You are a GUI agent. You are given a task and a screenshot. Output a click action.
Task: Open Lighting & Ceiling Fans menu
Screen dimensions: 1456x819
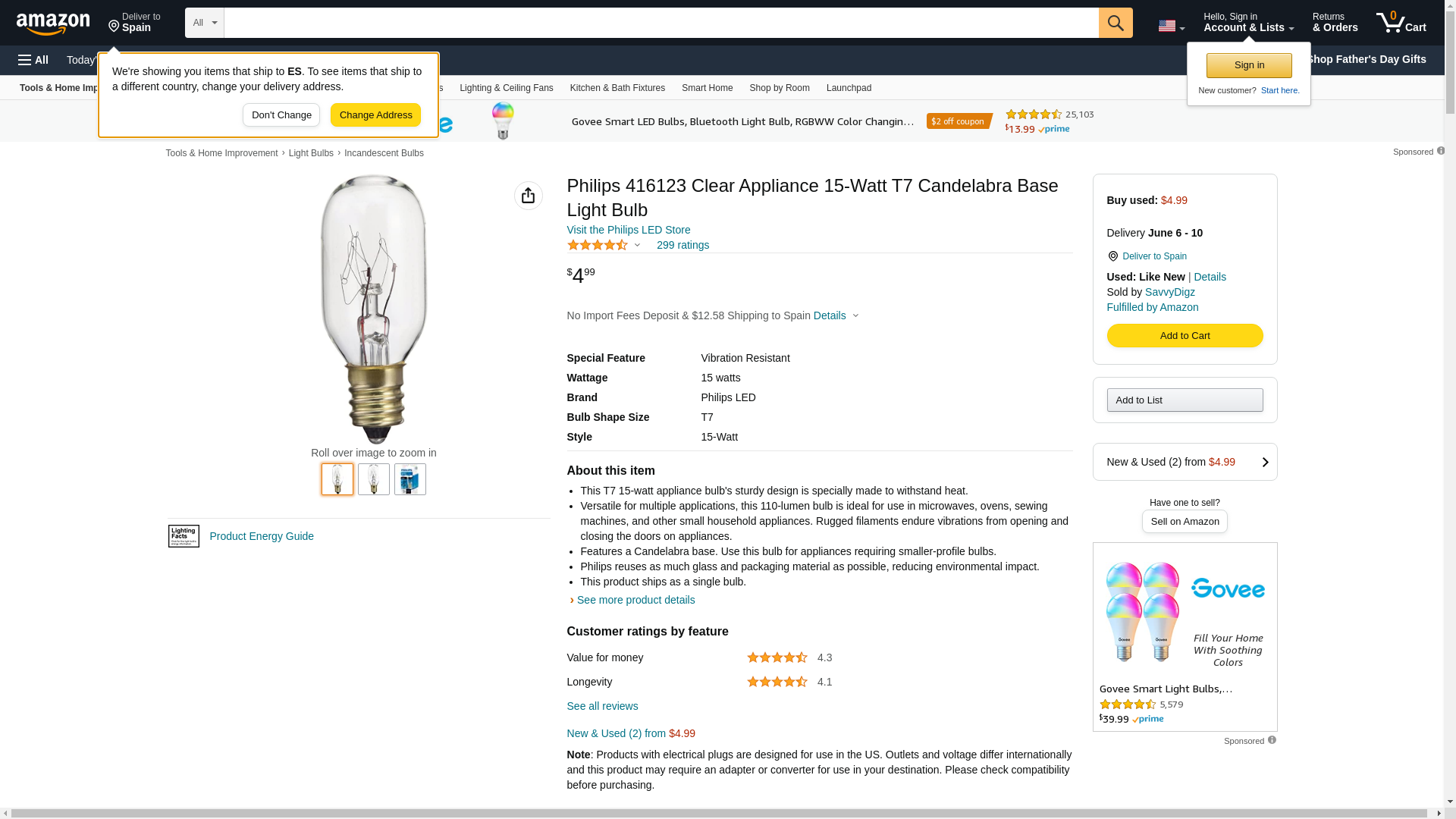click(x=506, y=88)
